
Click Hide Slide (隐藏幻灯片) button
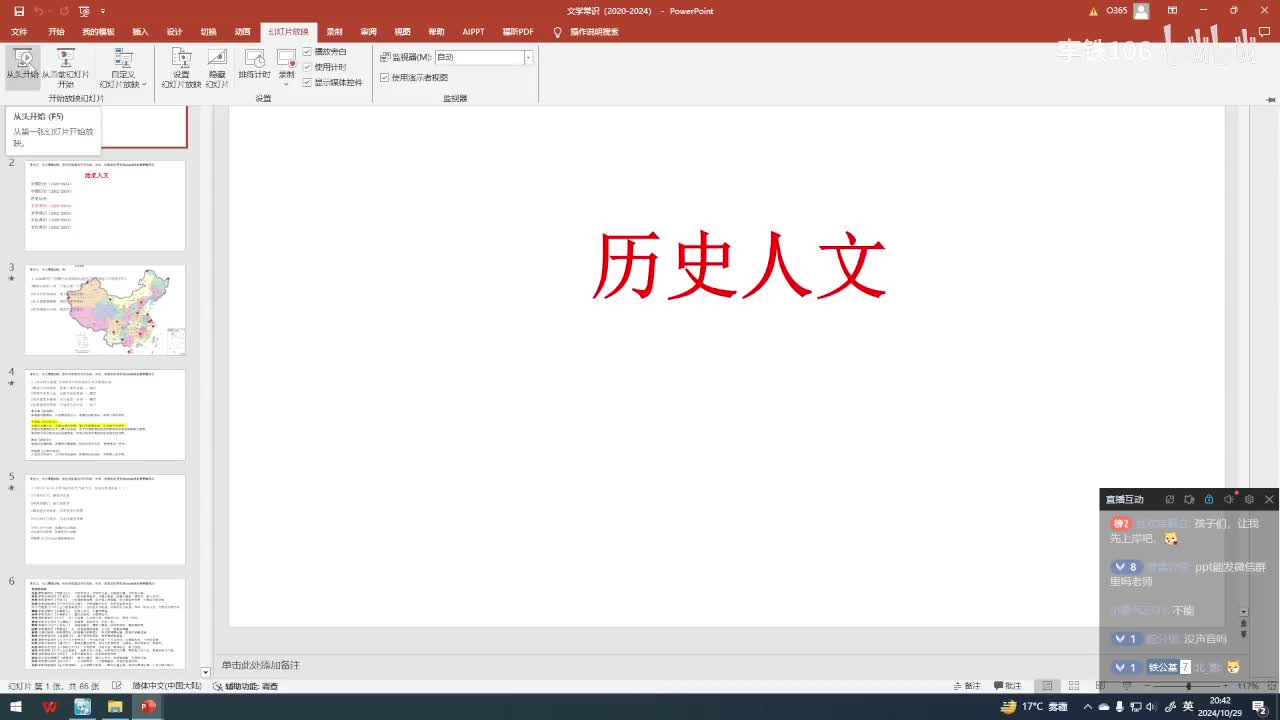(217, 68)
